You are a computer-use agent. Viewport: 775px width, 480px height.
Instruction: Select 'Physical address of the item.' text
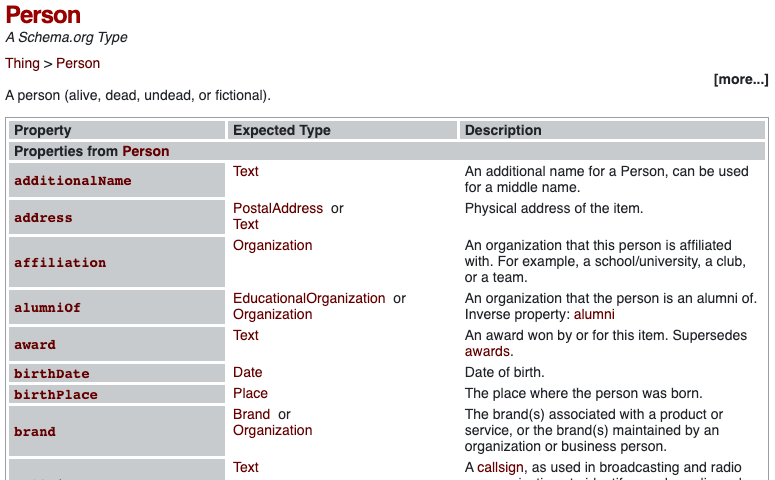(554, 208)
